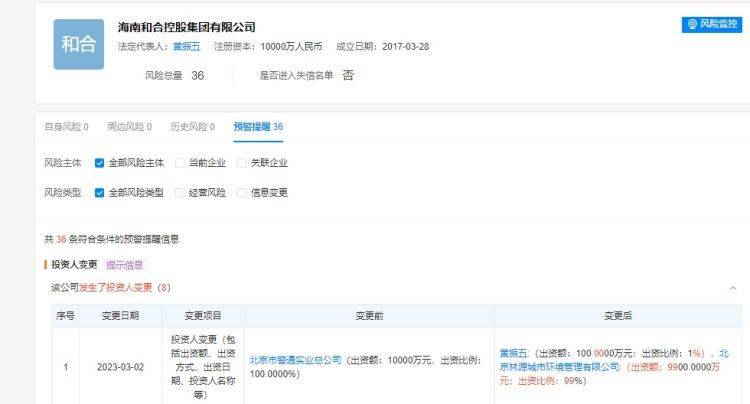
Task: Switch to the 周边风险 tab
Action: [129, 127]
